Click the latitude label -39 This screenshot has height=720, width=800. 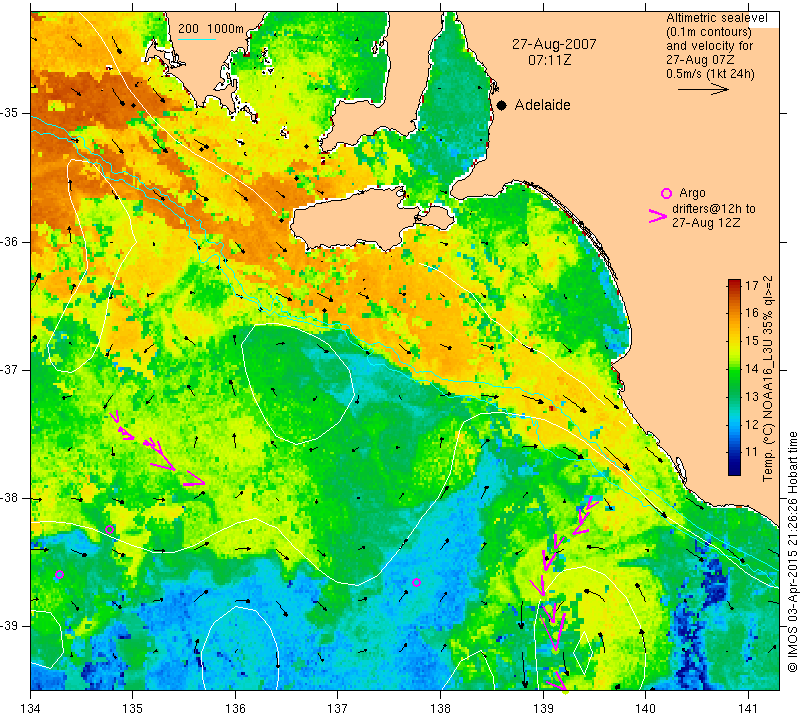[x=10, y=626]
